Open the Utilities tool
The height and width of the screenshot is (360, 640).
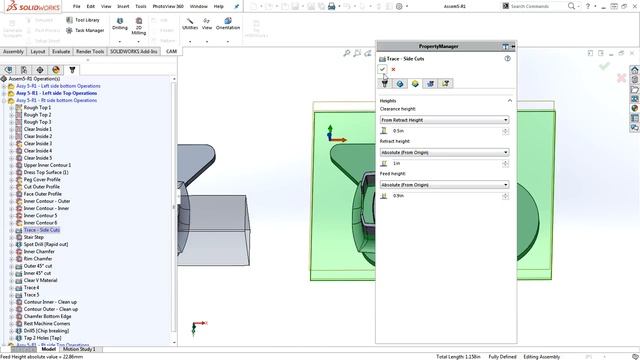[x=190, y=24]
